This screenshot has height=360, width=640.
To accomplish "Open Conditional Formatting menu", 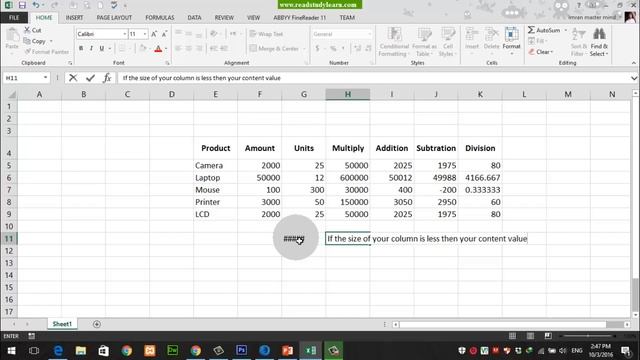I will [x=394, y=42].
